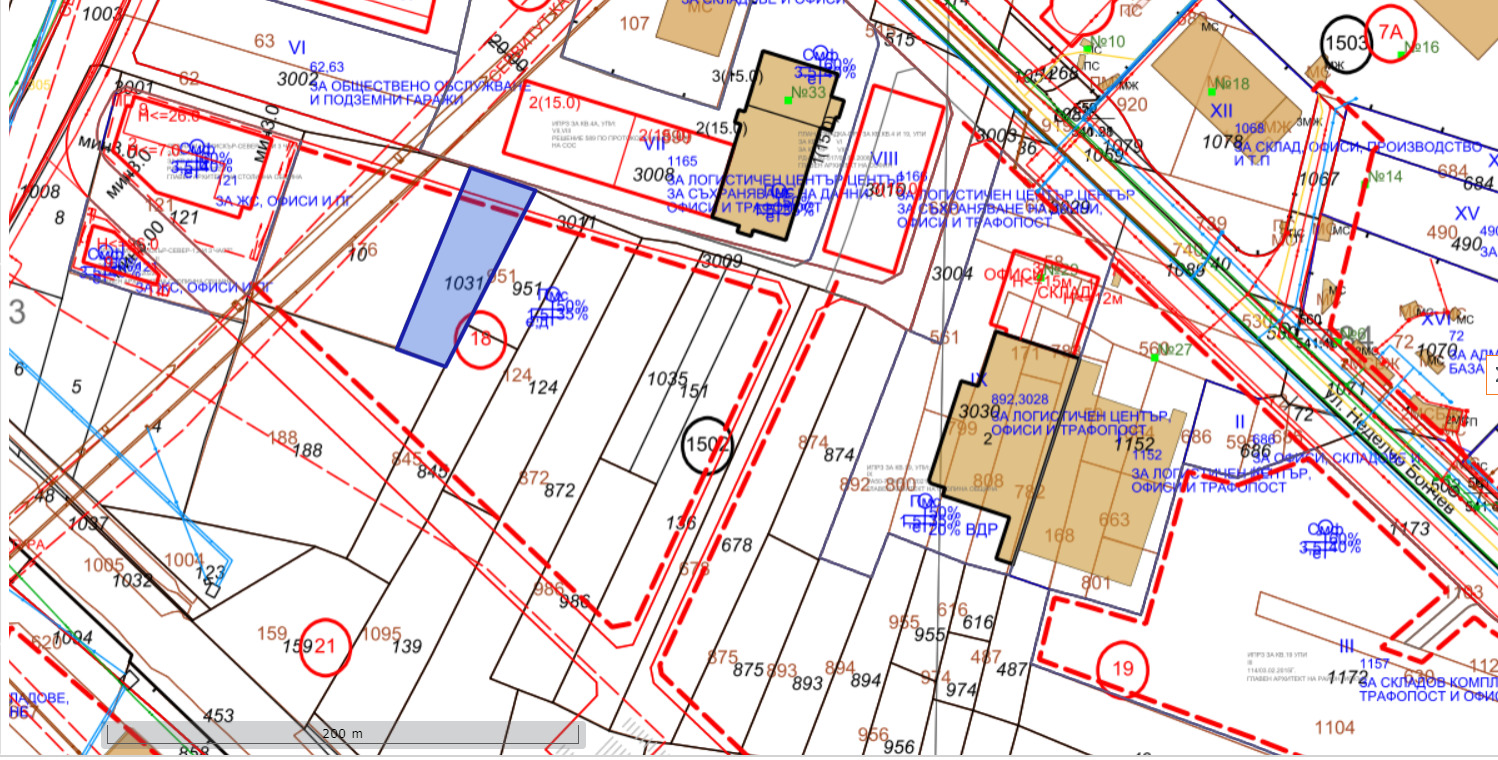The height and width of the screenshot is (760, 1498).
Task: Click the Roman numeral XII plot label
Action: [x=1221, y=109]
